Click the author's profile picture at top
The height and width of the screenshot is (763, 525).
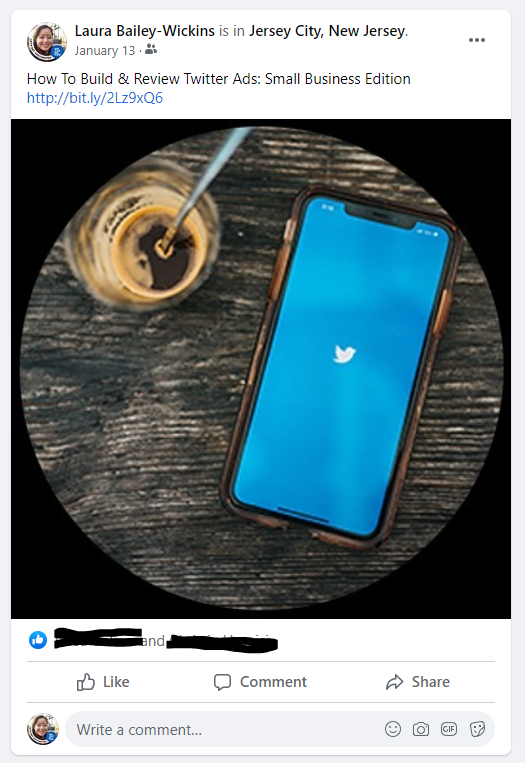click(46, 41)
